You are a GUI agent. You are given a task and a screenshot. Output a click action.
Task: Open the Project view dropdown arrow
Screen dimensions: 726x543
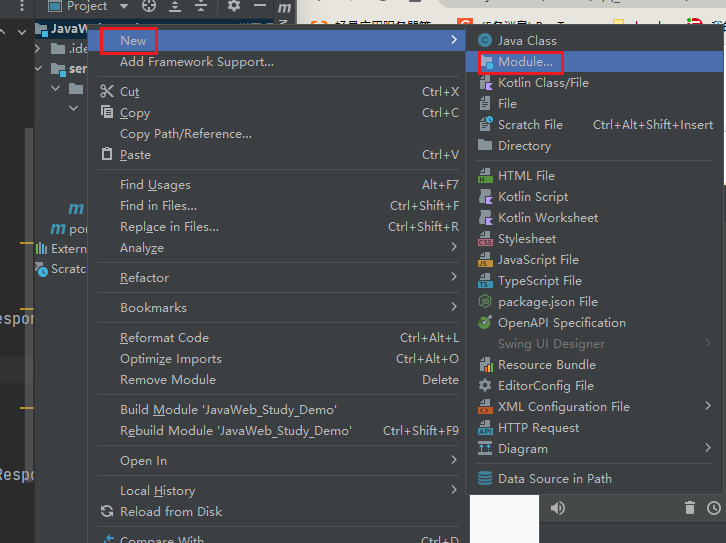(x=122, y=6)
